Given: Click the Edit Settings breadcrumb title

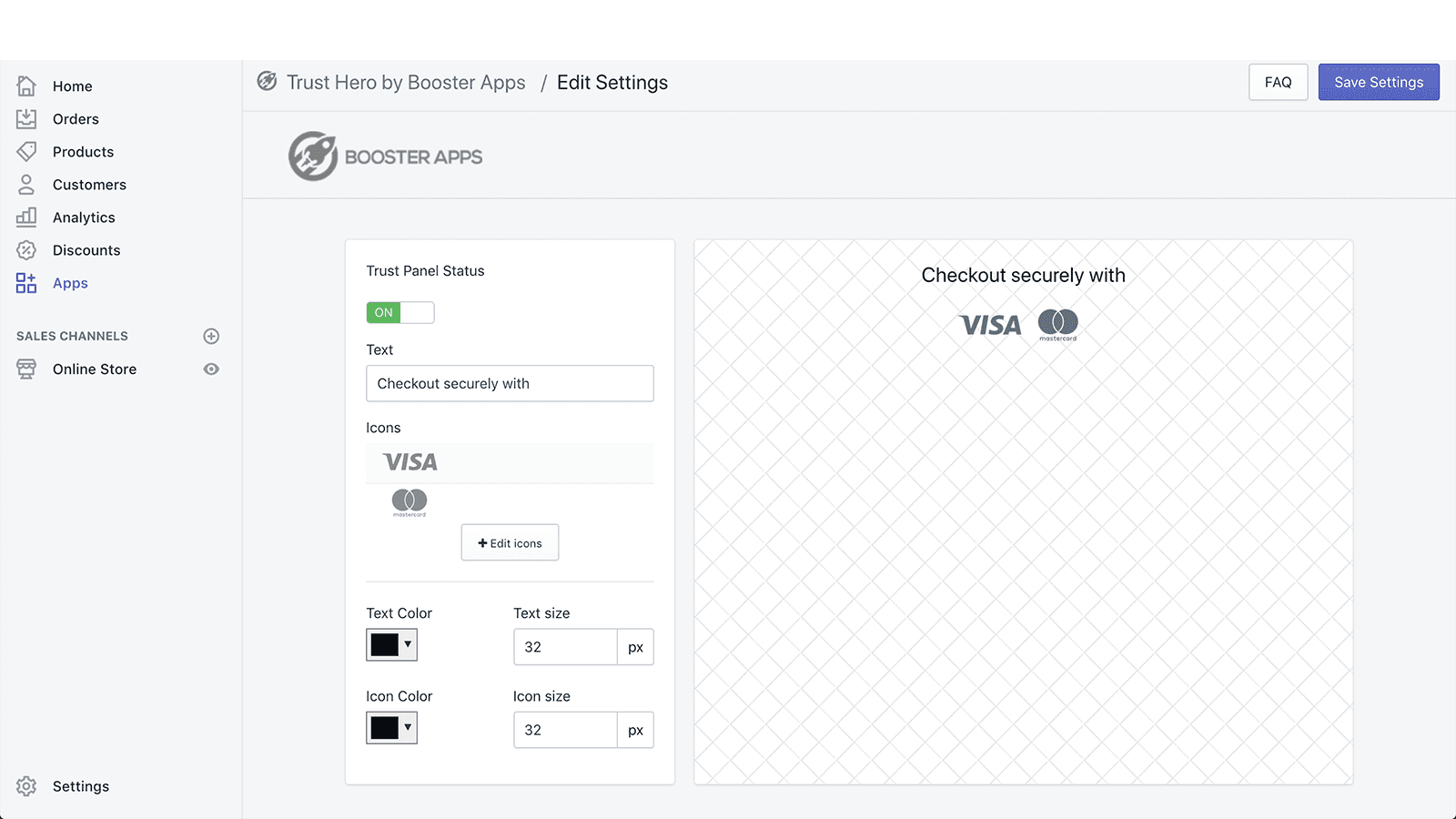Looking at the screenshot, I should click(x=612, y=82).
